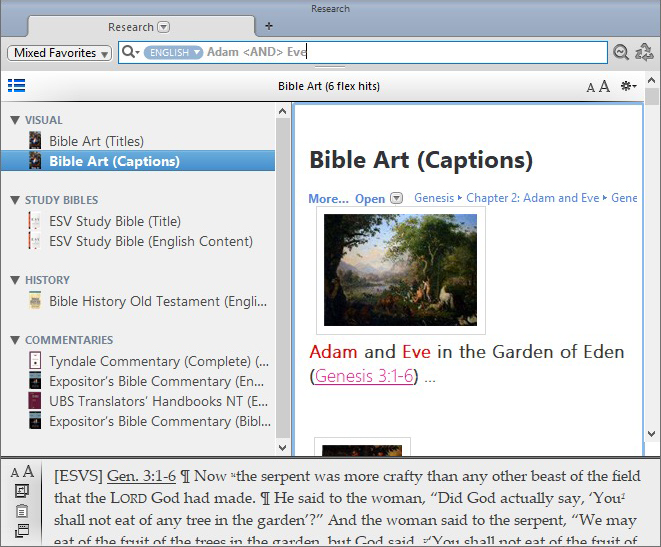Image resolution: width=661 pixels, height=547 pixels.
Task: Follow the Genesis 3:1-6 reference link
Action: coord(364,376)
